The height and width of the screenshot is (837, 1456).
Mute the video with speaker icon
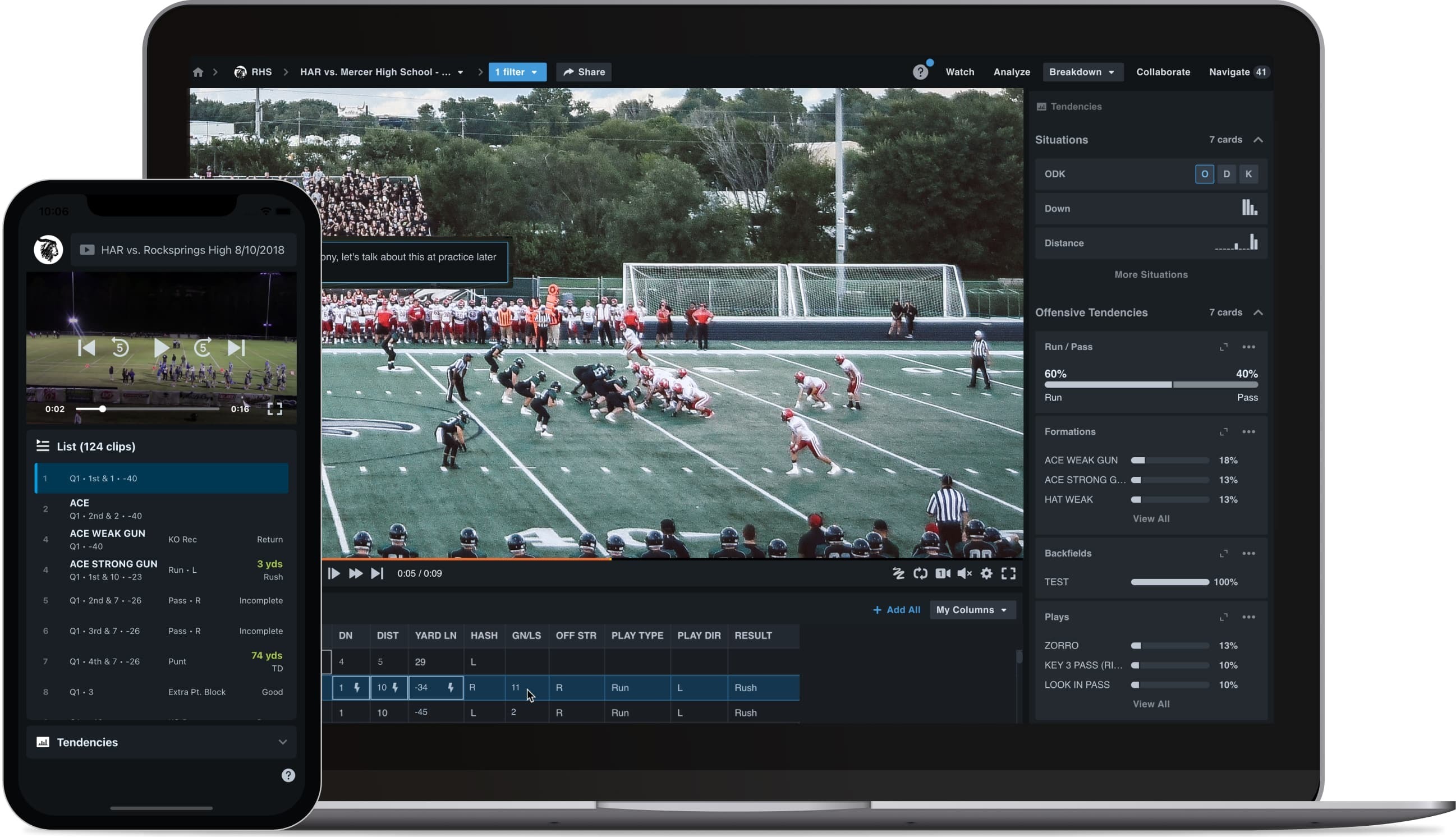coord(964,573)
